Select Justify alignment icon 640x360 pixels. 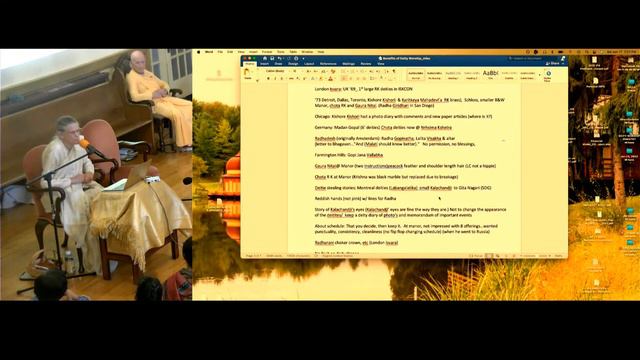(364, 78)
